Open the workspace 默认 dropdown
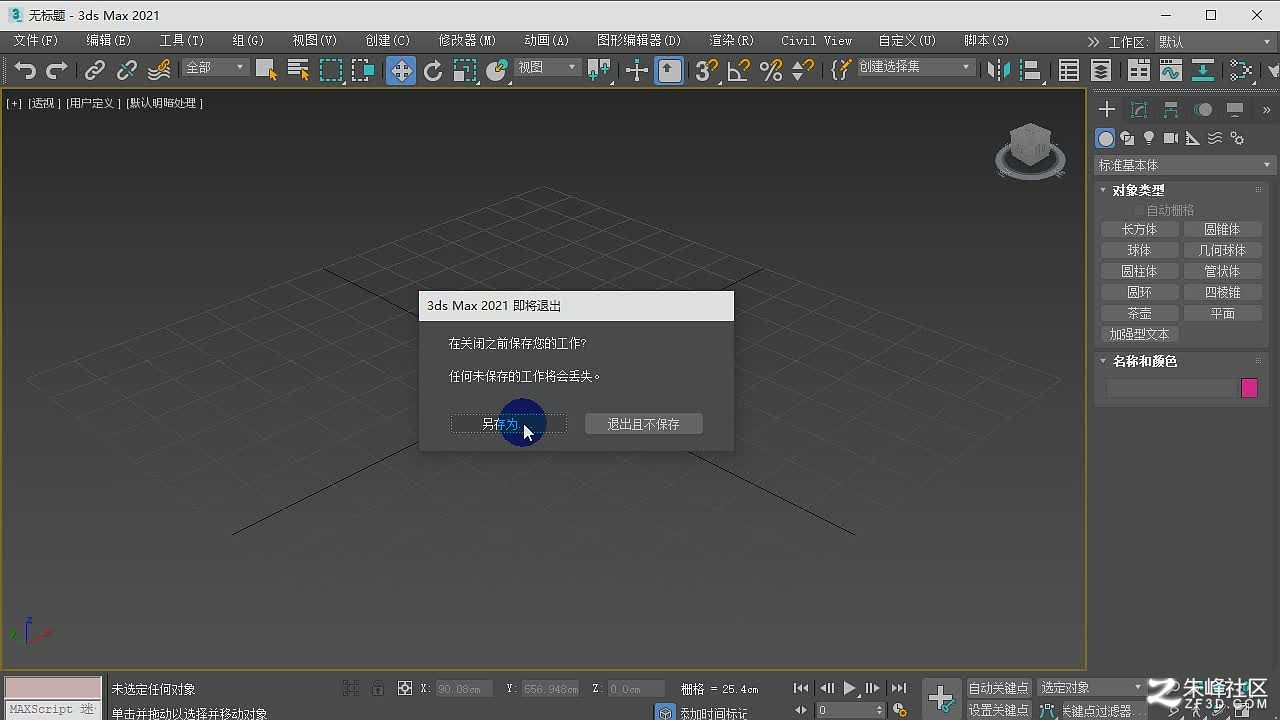 pyautogui.click(x=1216, y=42)
